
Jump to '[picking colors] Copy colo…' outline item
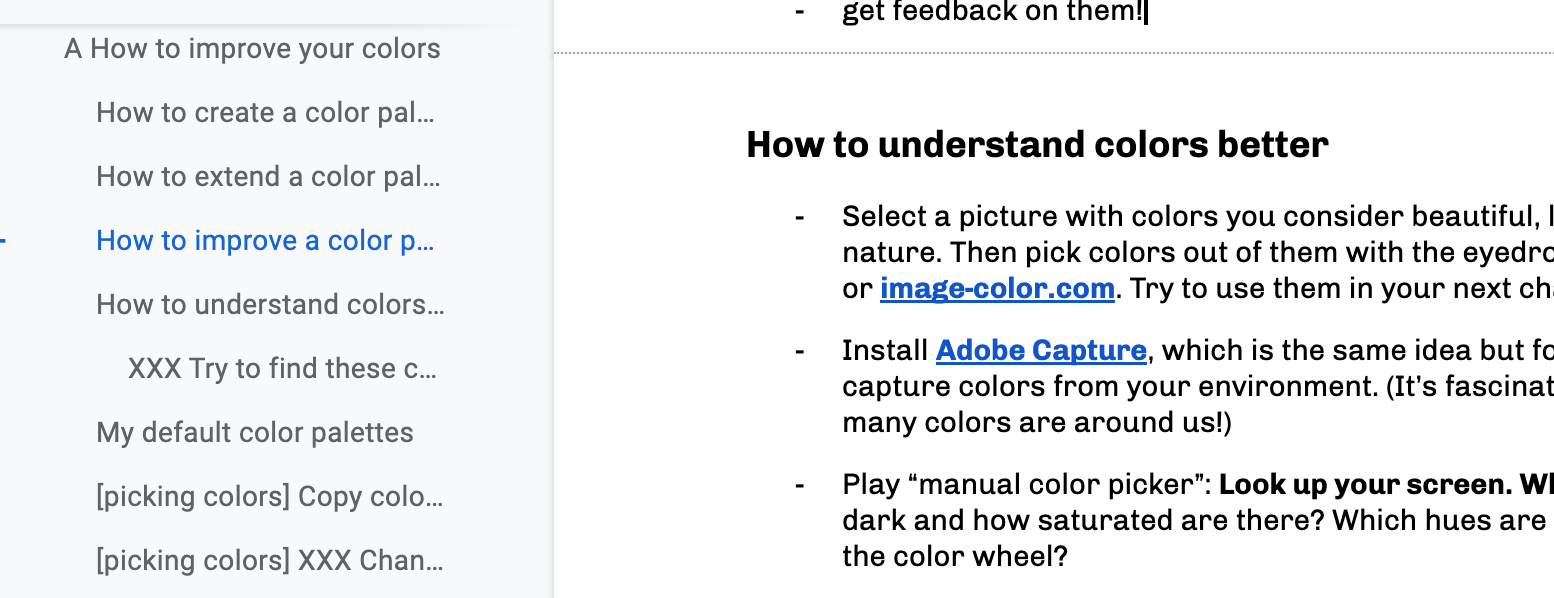click(269, 497)
